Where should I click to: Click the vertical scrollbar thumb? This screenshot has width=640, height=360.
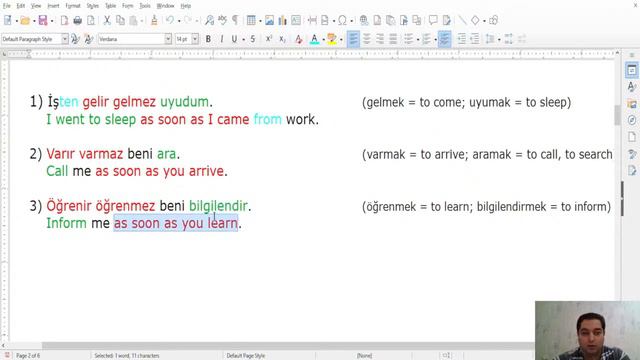[617, 115]
